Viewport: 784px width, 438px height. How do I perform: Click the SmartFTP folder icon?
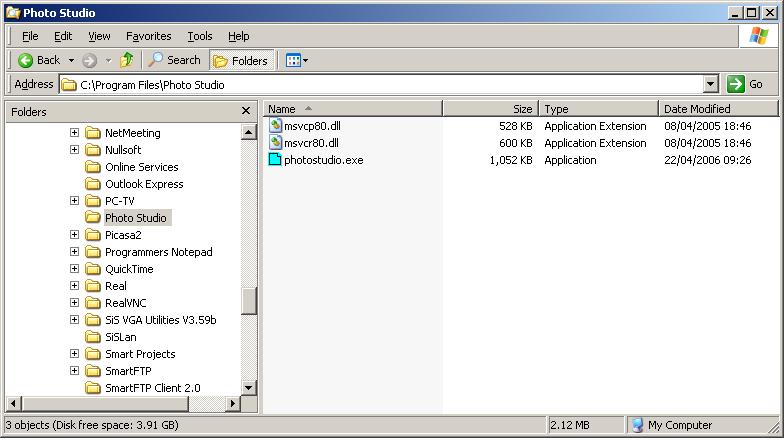tap(93, 370)
